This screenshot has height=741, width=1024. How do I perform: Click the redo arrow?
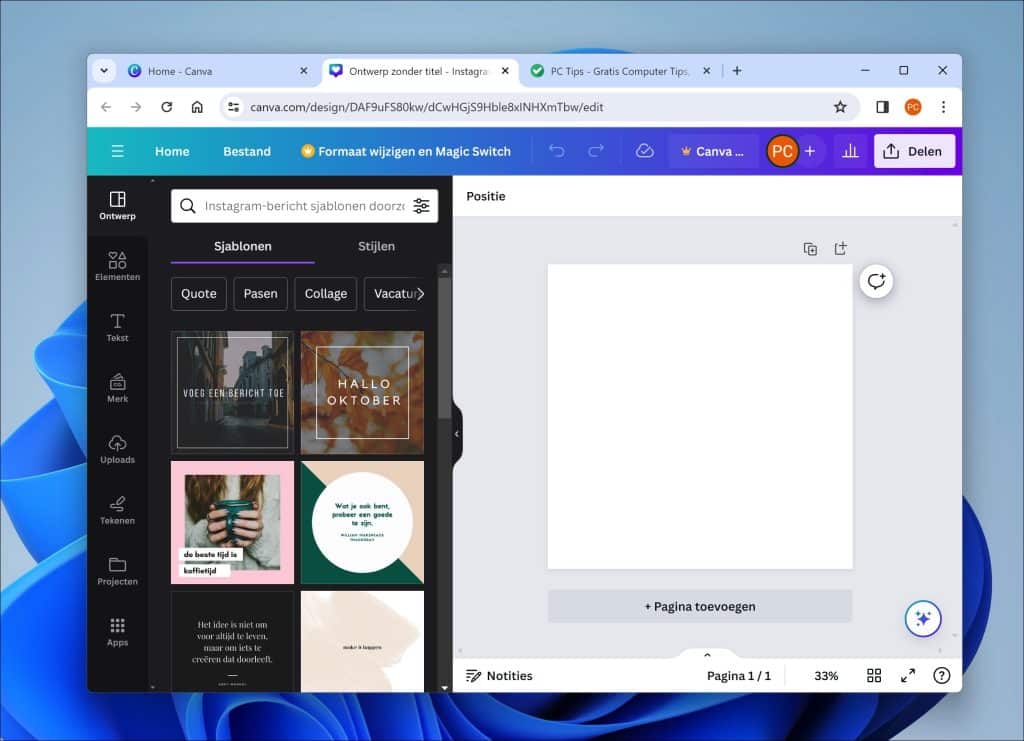596,151
